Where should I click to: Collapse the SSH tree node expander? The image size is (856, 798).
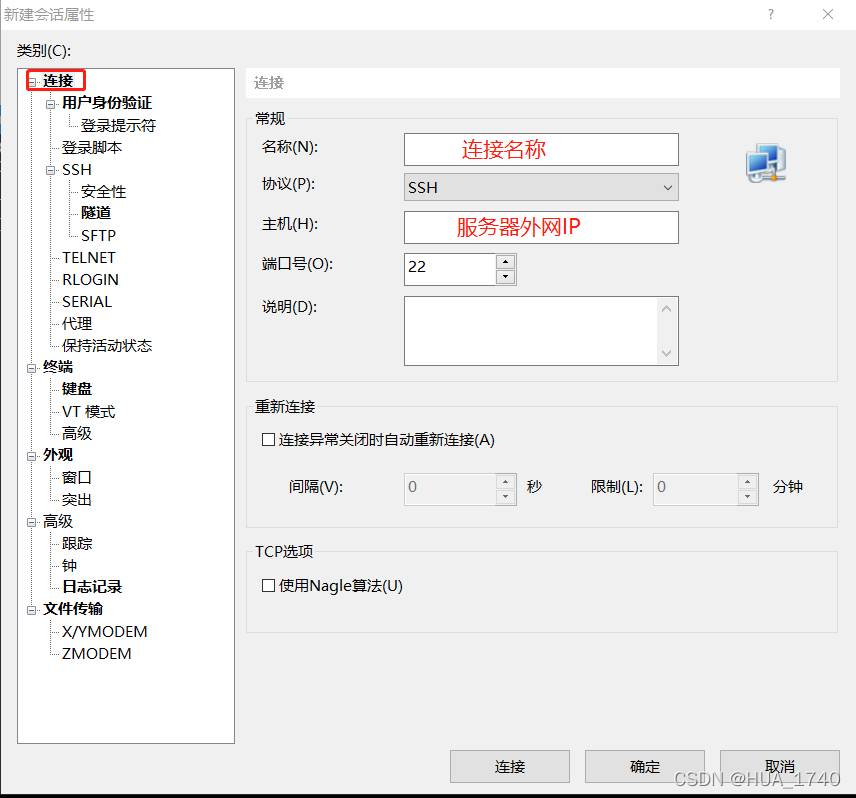(51, 170)
